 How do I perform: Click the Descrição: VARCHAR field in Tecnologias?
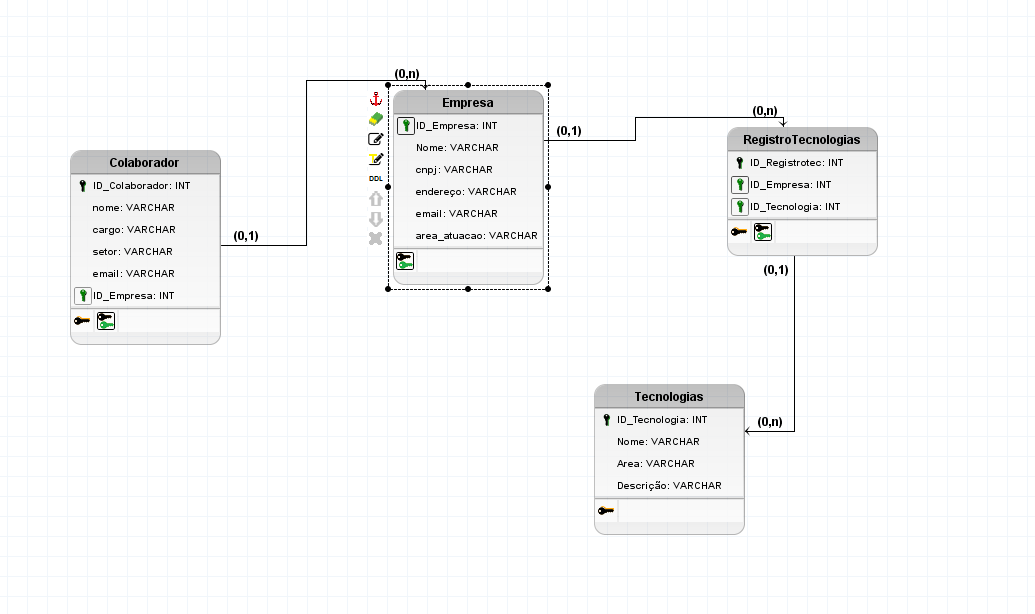click(668, 486)
